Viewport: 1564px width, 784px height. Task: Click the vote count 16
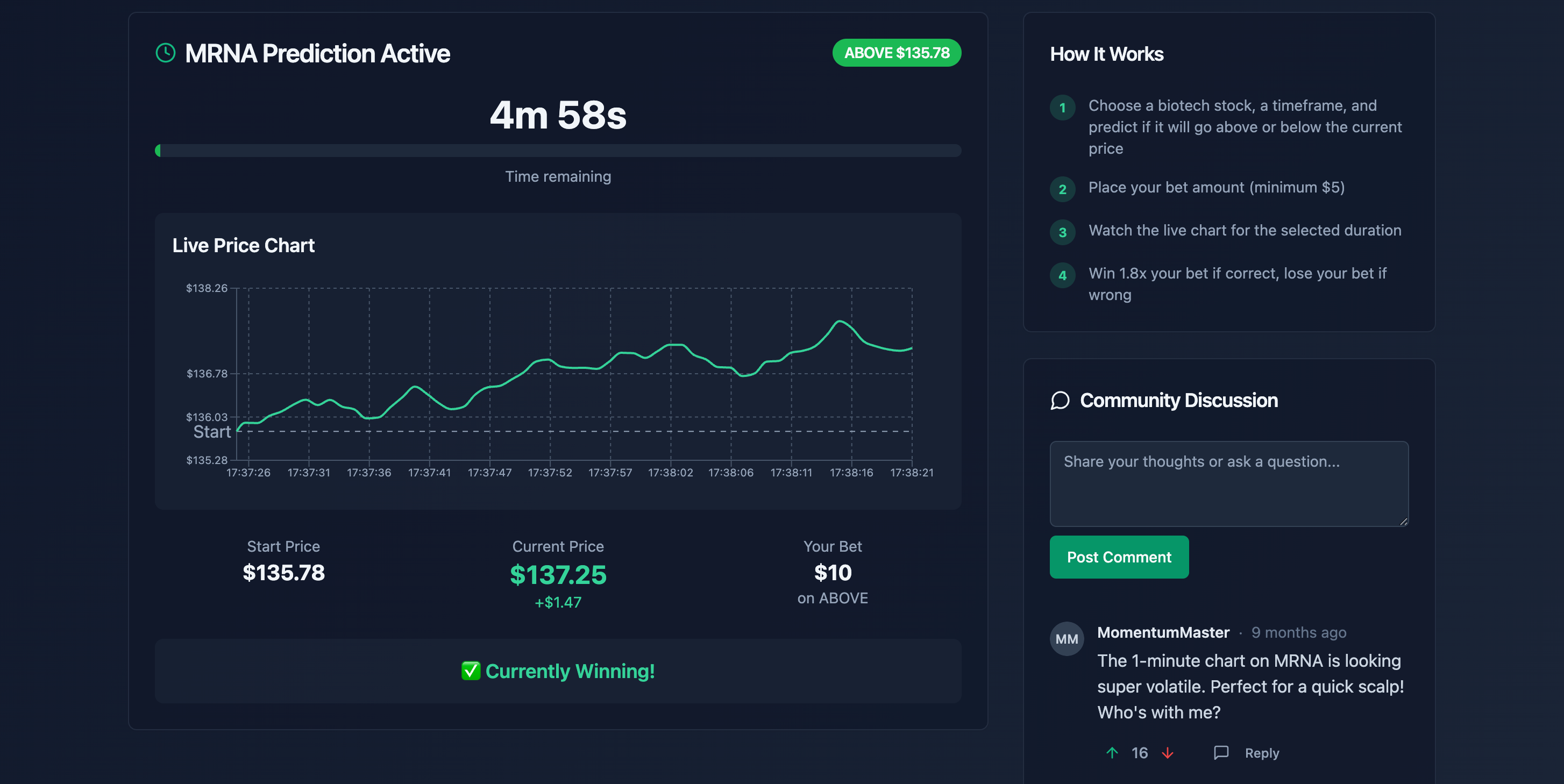point(1140,753)
